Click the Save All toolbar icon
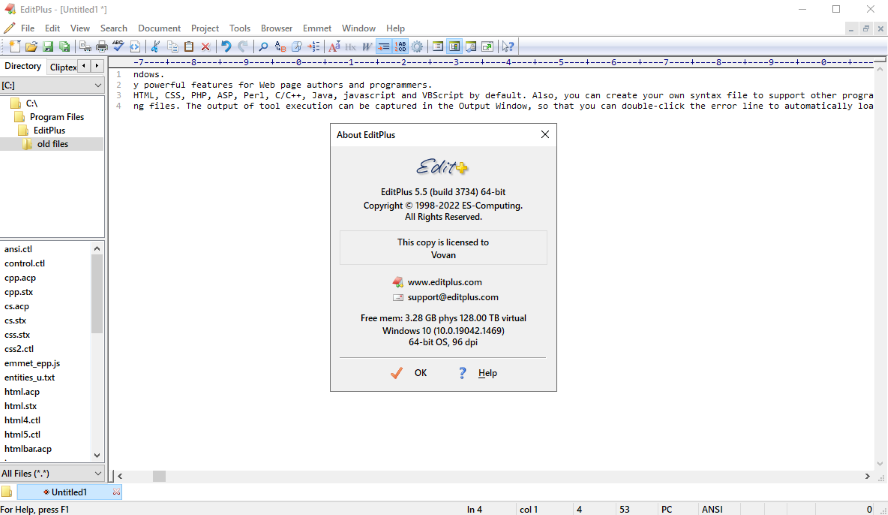The height and width of the screenshot is (515, 888). (65, 46)
